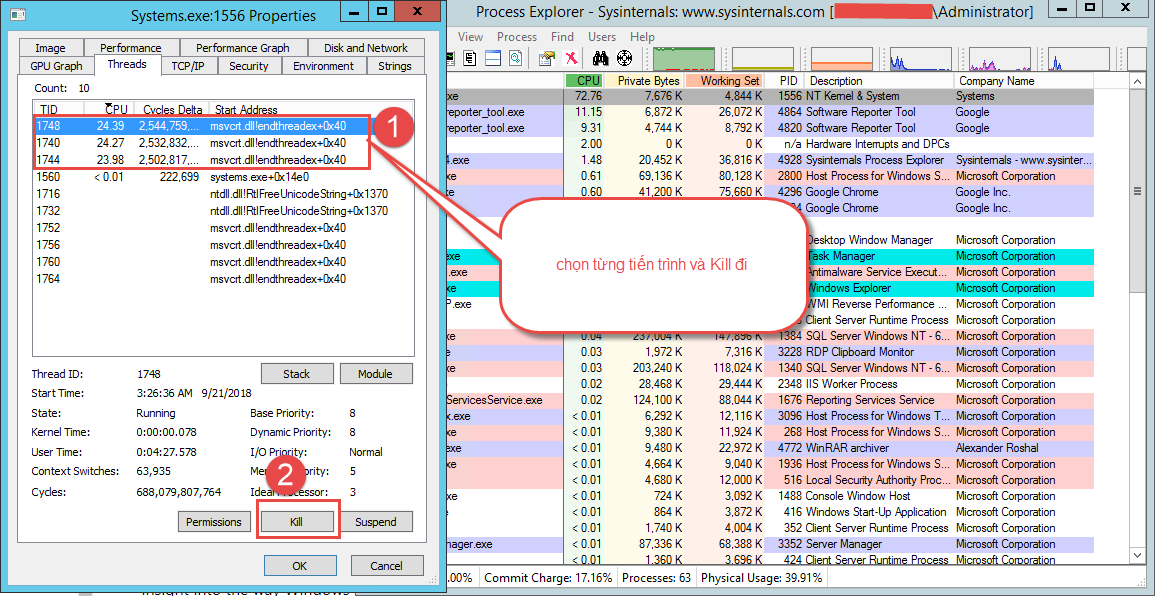Switch to the TCP/IP tab

click(188, 66)
